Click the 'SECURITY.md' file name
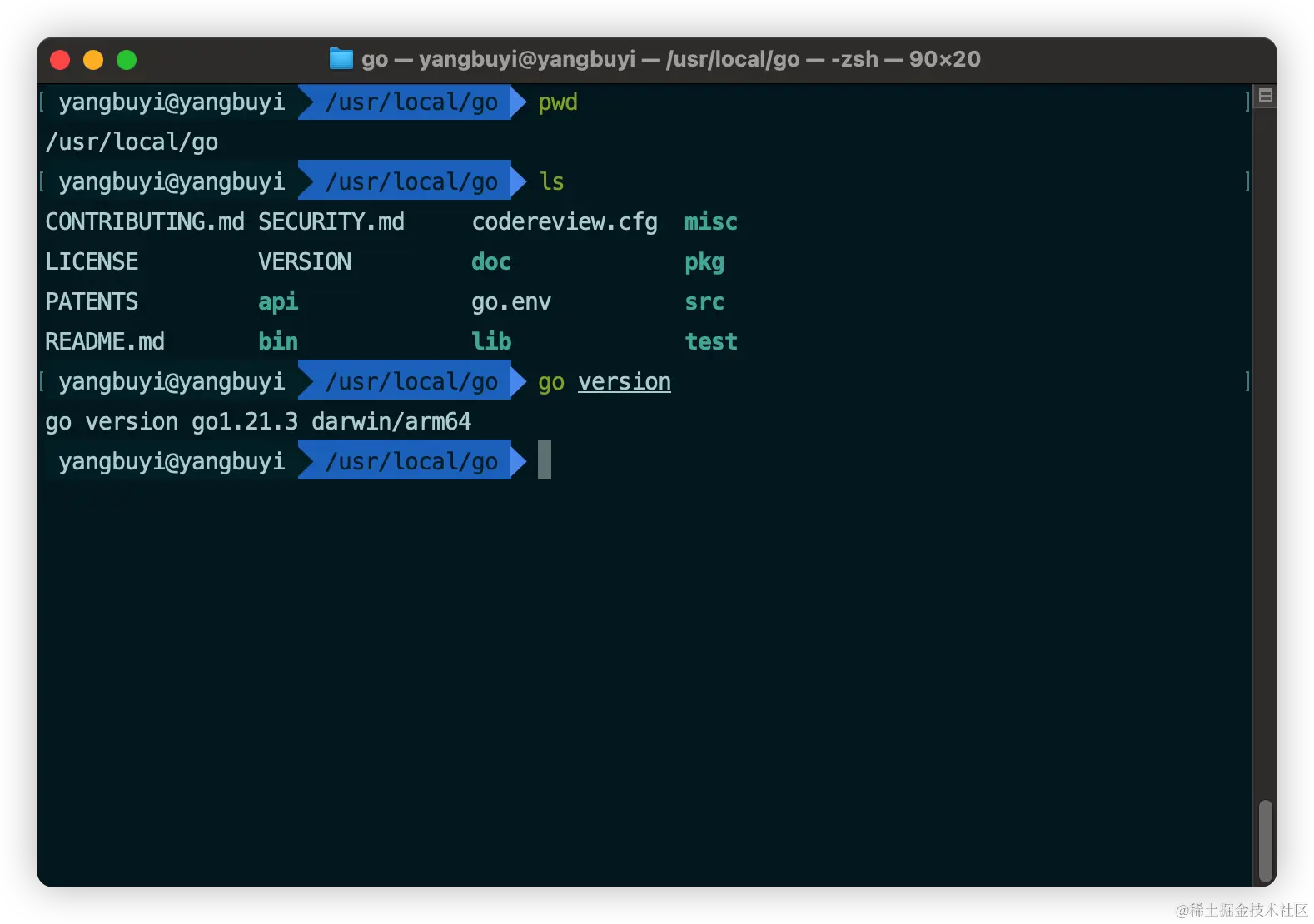The height and width of the screenshot is (924, 1314). coord(331,222)
